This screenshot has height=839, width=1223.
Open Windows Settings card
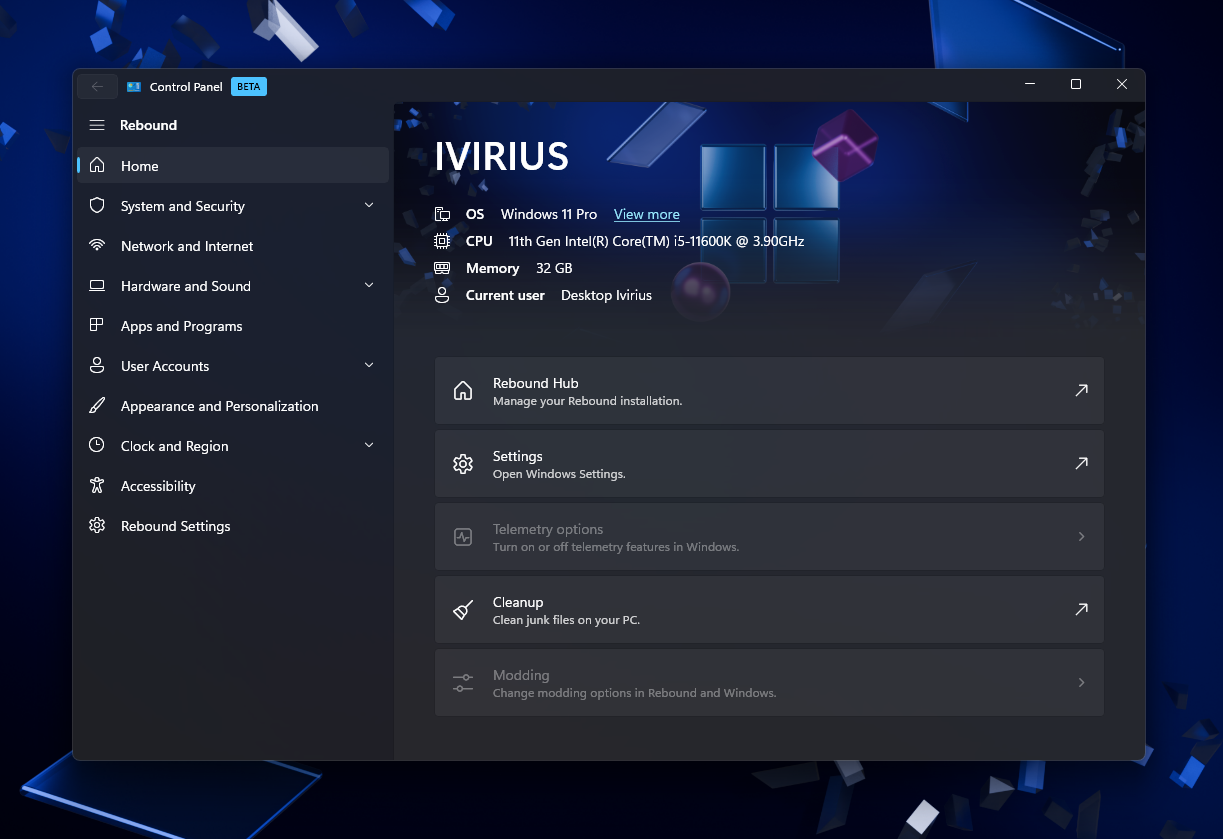769,464
